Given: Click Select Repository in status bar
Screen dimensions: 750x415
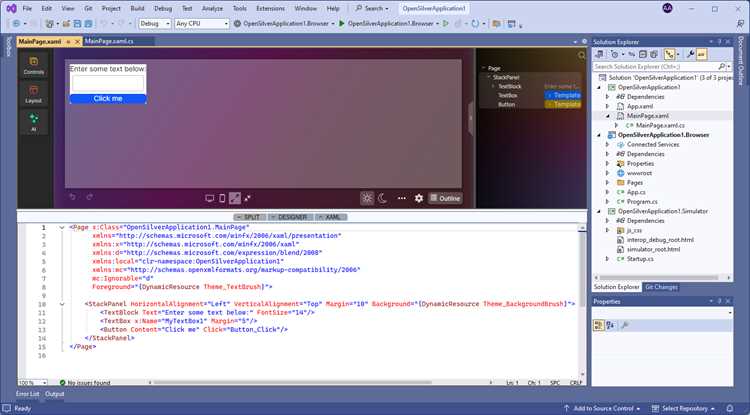Looking at the screenshot, I should click(x=684, y=408).
